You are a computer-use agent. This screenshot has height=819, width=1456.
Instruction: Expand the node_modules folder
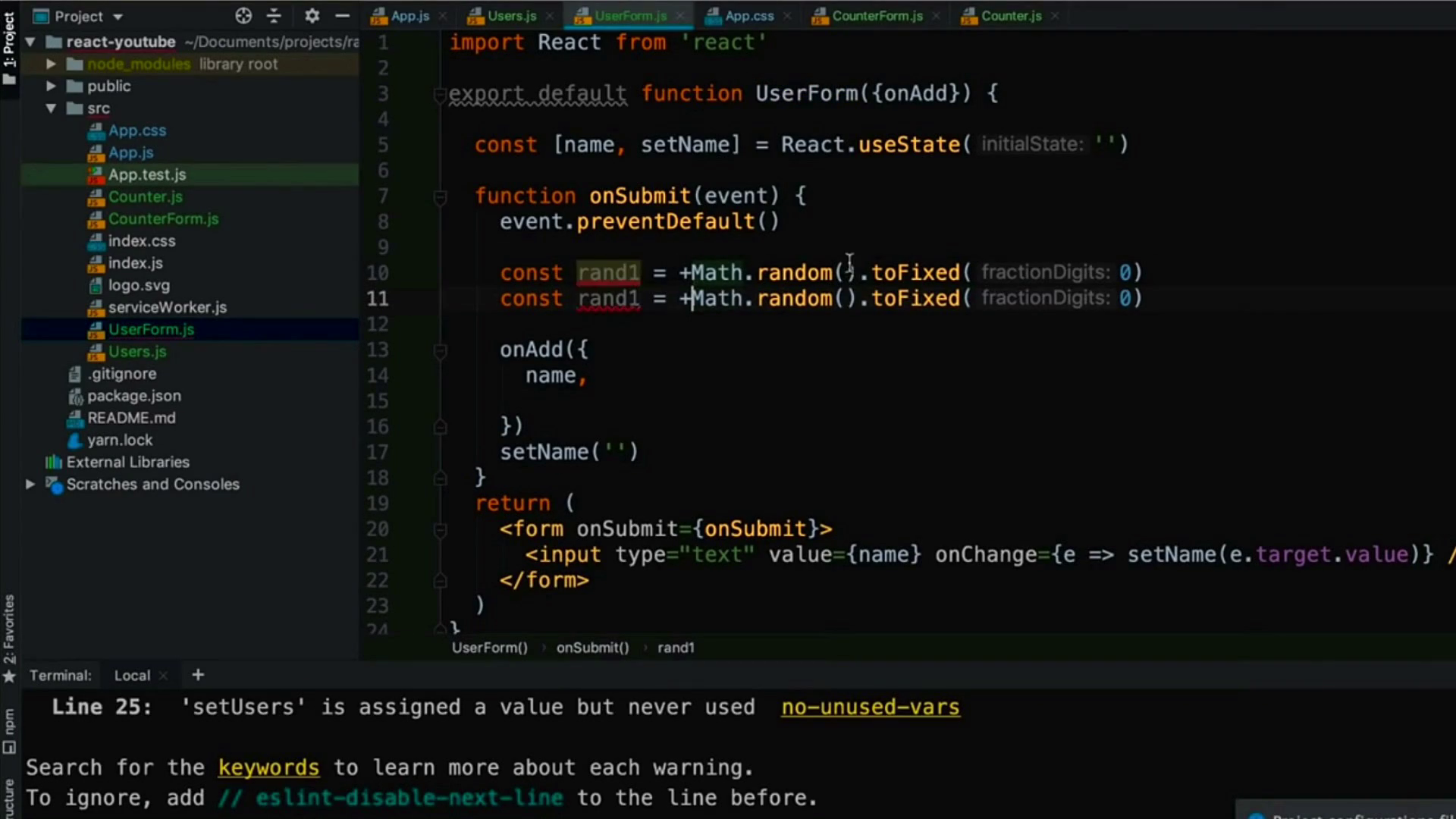click(51, 64)
